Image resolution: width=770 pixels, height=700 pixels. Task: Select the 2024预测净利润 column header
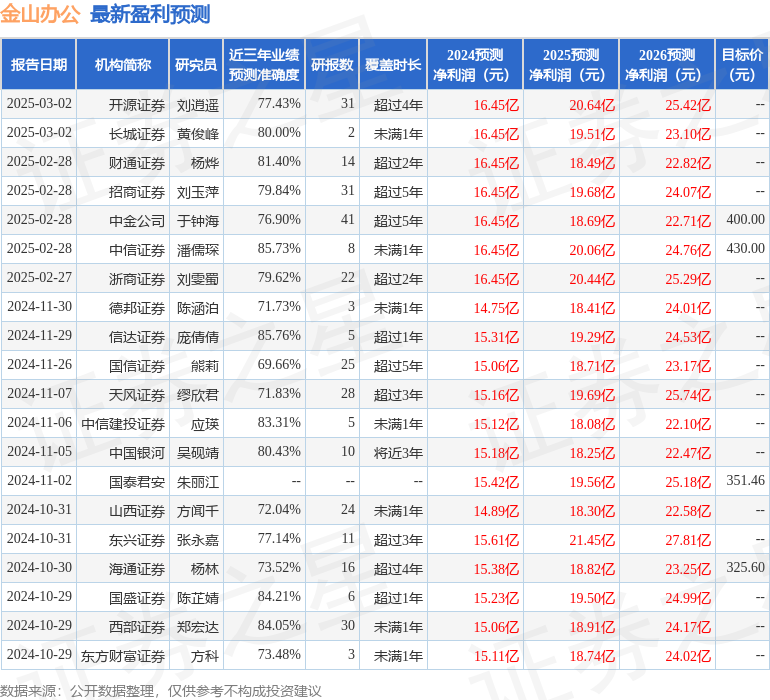(475, 64)
